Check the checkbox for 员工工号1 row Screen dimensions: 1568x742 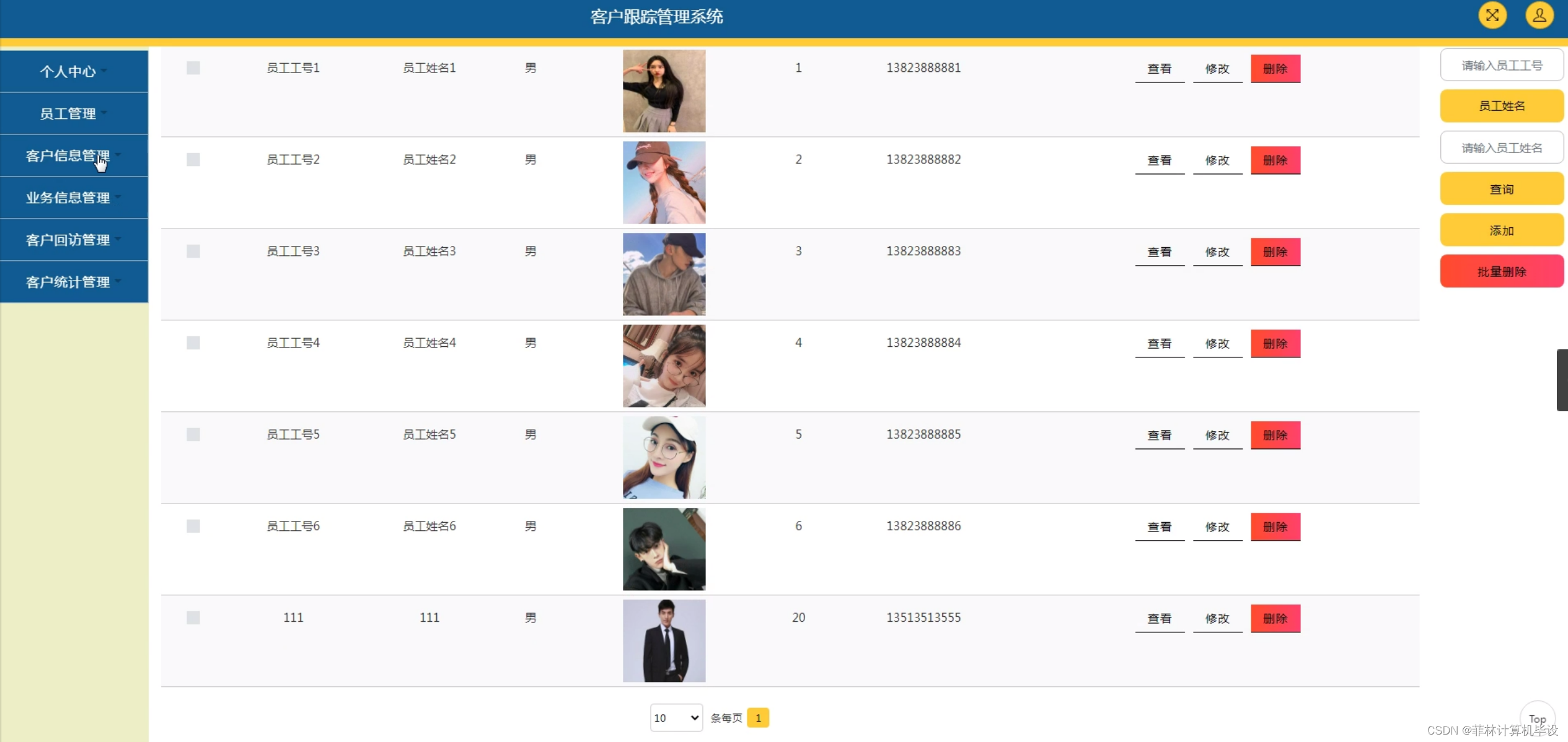pos(193,68)
